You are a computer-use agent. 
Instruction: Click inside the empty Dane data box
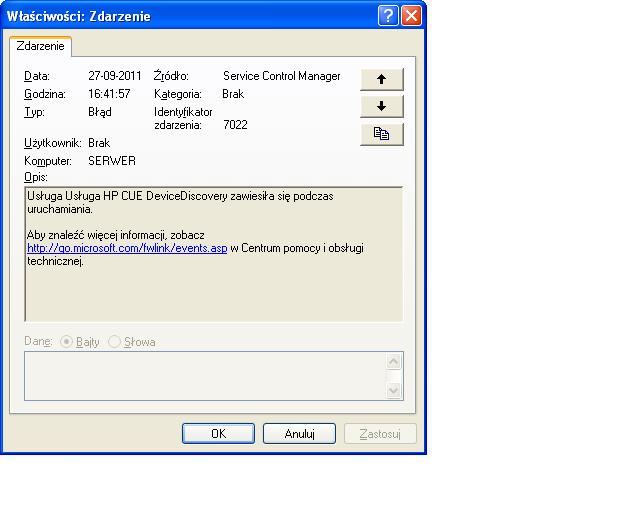click(205, 376)
